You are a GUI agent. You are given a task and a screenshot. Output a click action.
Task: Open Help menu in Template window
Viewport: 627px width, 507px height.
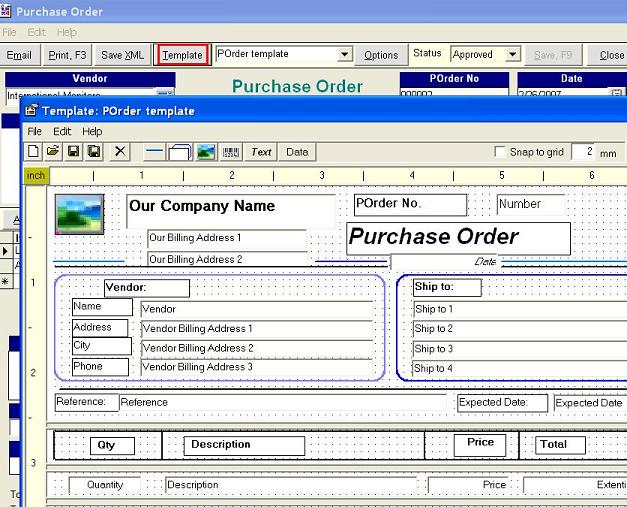click(x=92, y=132)
